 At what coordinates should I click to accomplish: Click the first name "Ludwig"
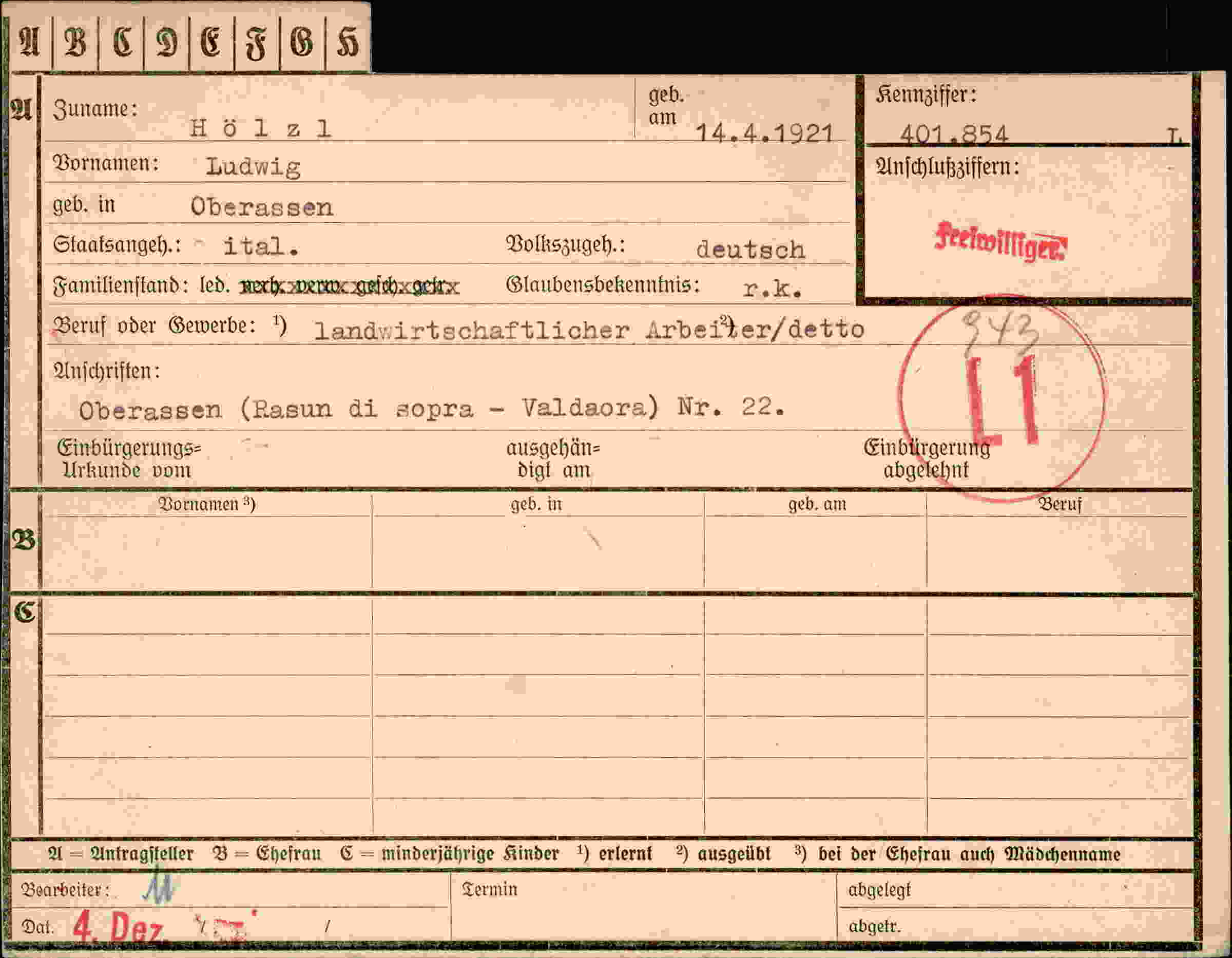[253, 167]
